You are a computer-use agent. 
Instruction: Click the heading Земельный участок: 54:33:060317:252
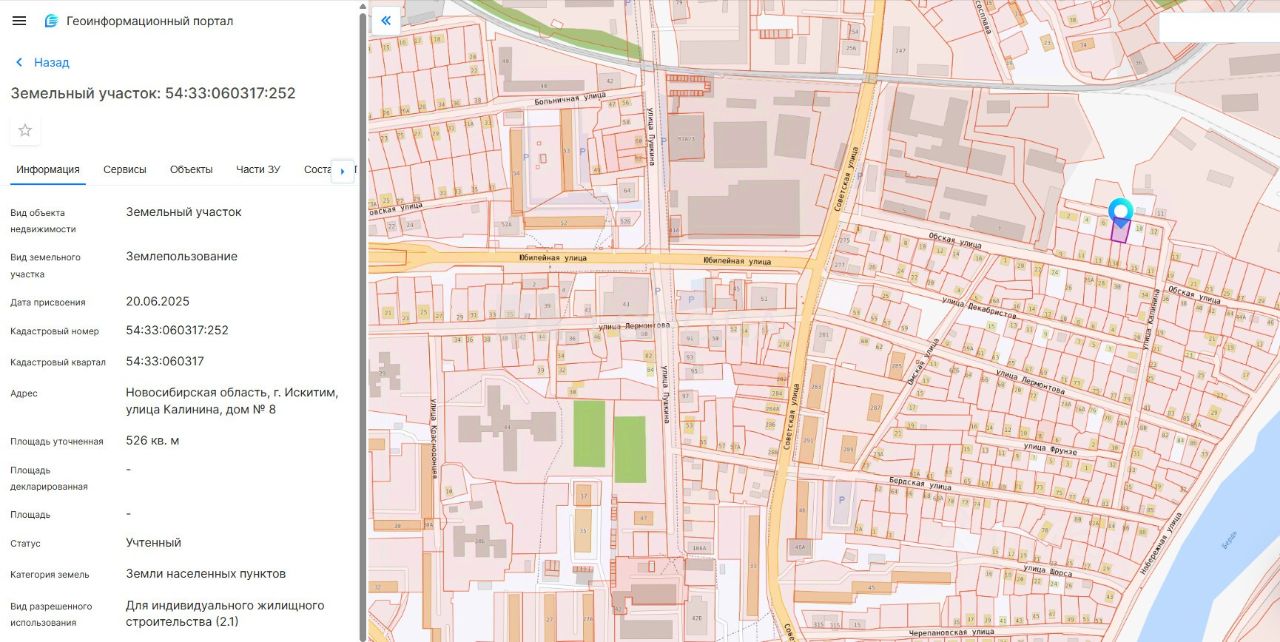[153, 93]
